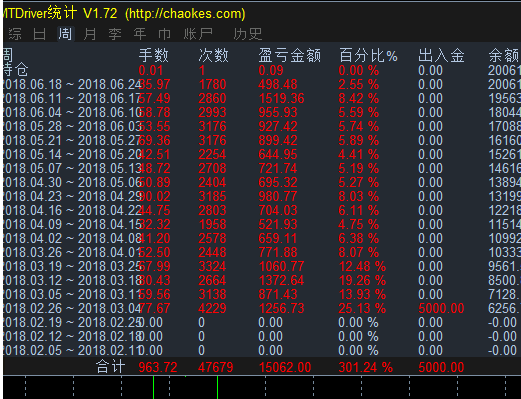Switch to the 季 quarterly tab
The width and height of the screenshot is (521, 399).
(115, 34)
